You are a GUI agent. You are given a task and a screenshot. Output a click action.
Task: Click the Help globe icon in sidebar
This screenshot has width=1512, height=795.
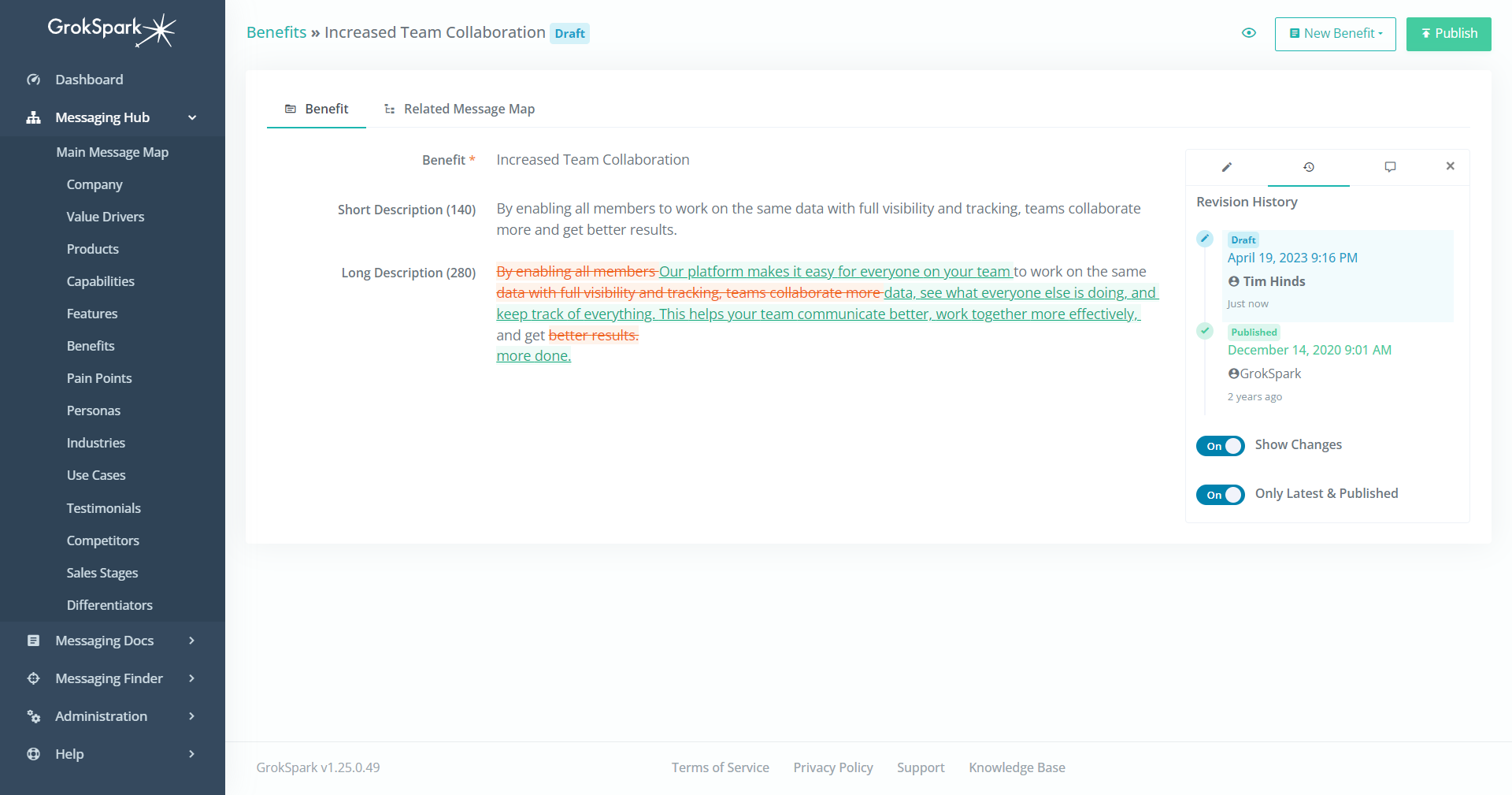click(x=34, y=754)
